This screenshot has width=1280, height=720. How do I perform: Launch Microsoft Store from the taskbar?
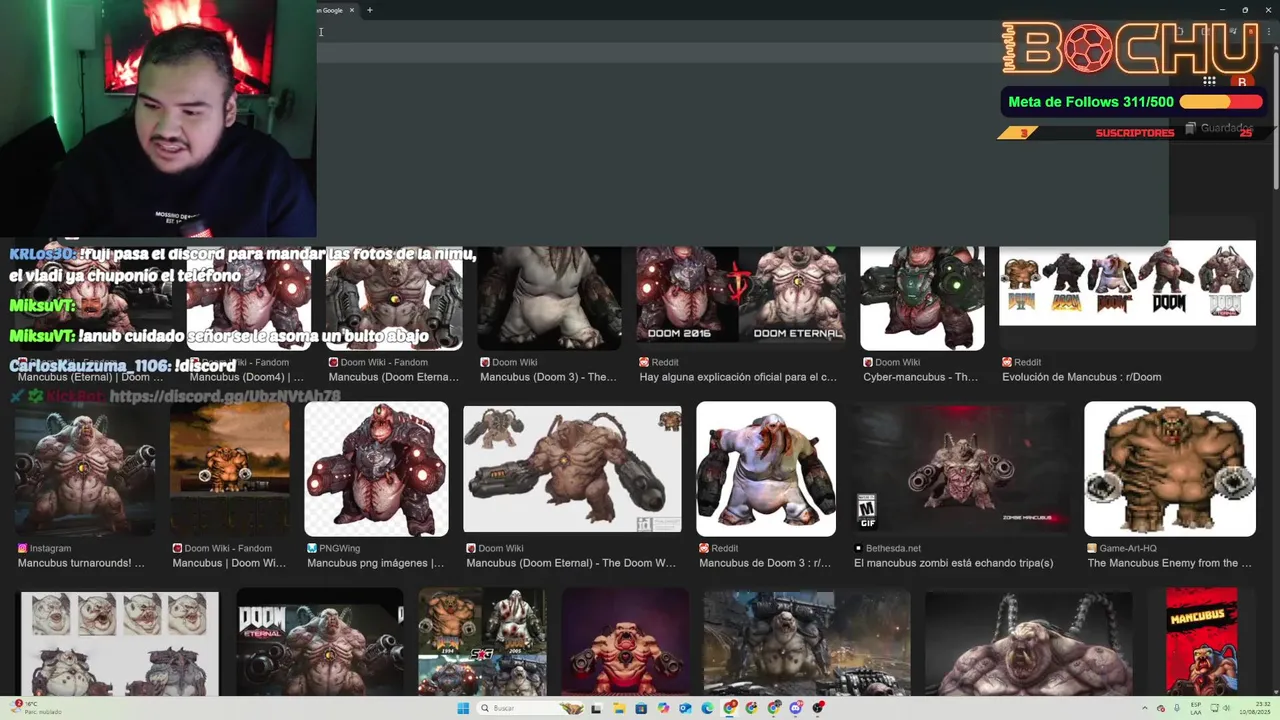(641, 708)
